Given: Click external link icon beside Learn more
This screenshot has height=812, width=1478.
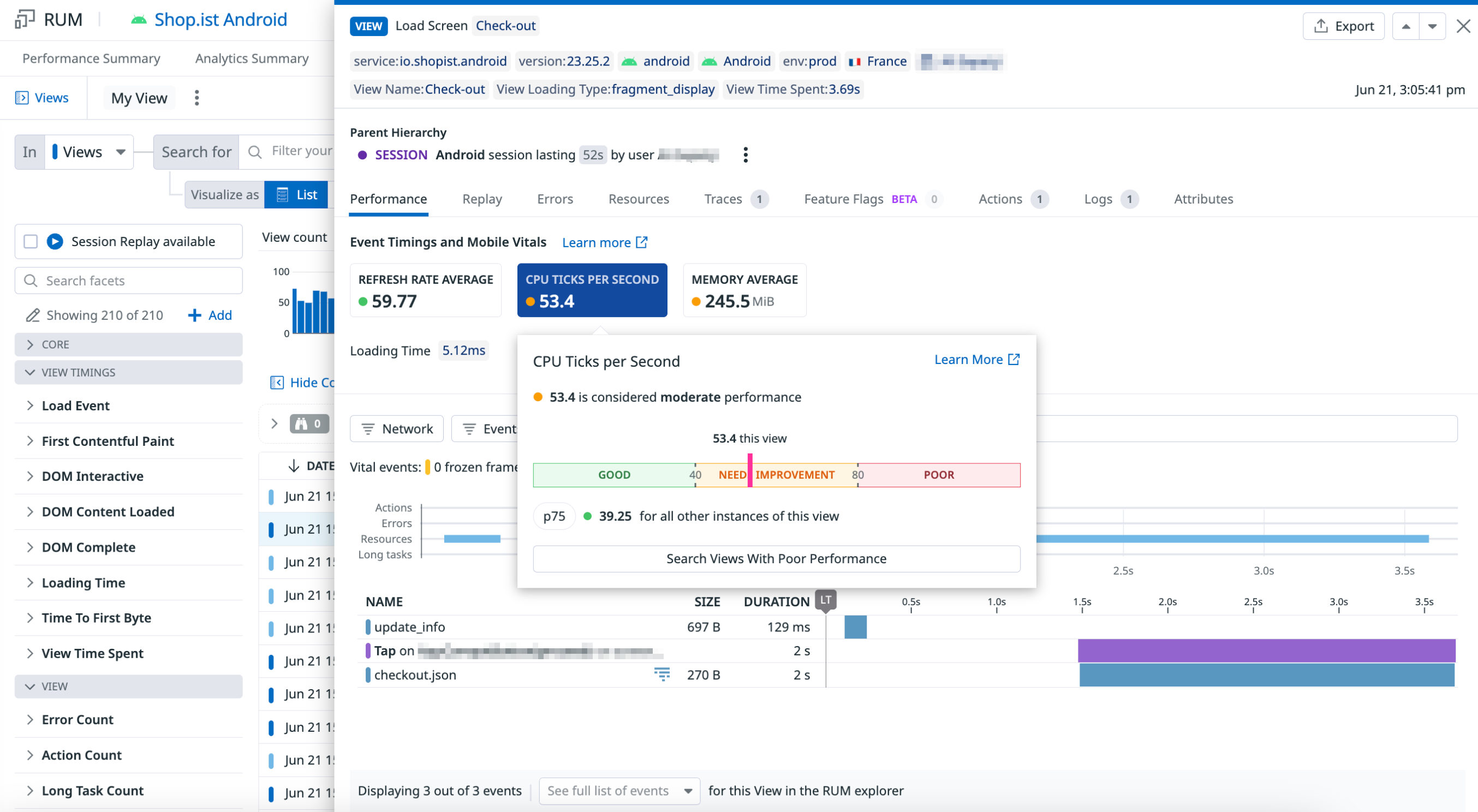Looking at the screenshot, I should click(x=641, y=242).
